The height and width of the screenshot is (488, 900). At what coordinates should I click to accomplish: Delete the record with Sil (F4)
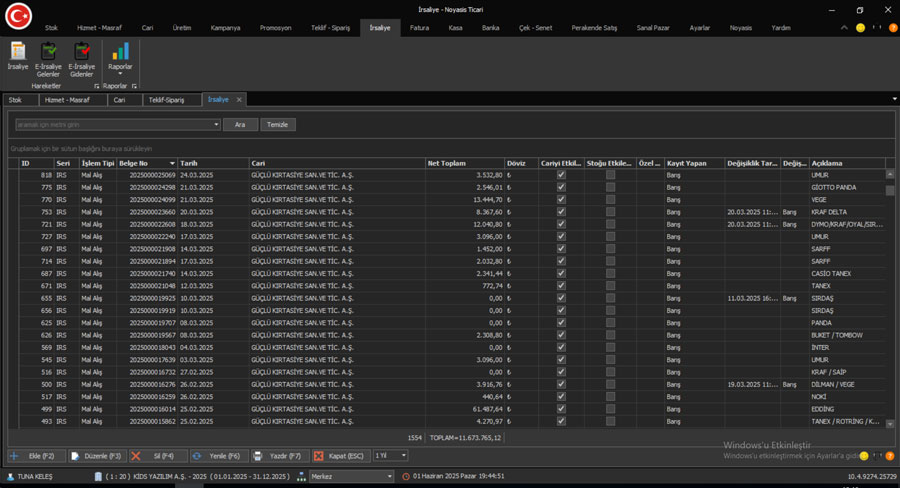158,456
